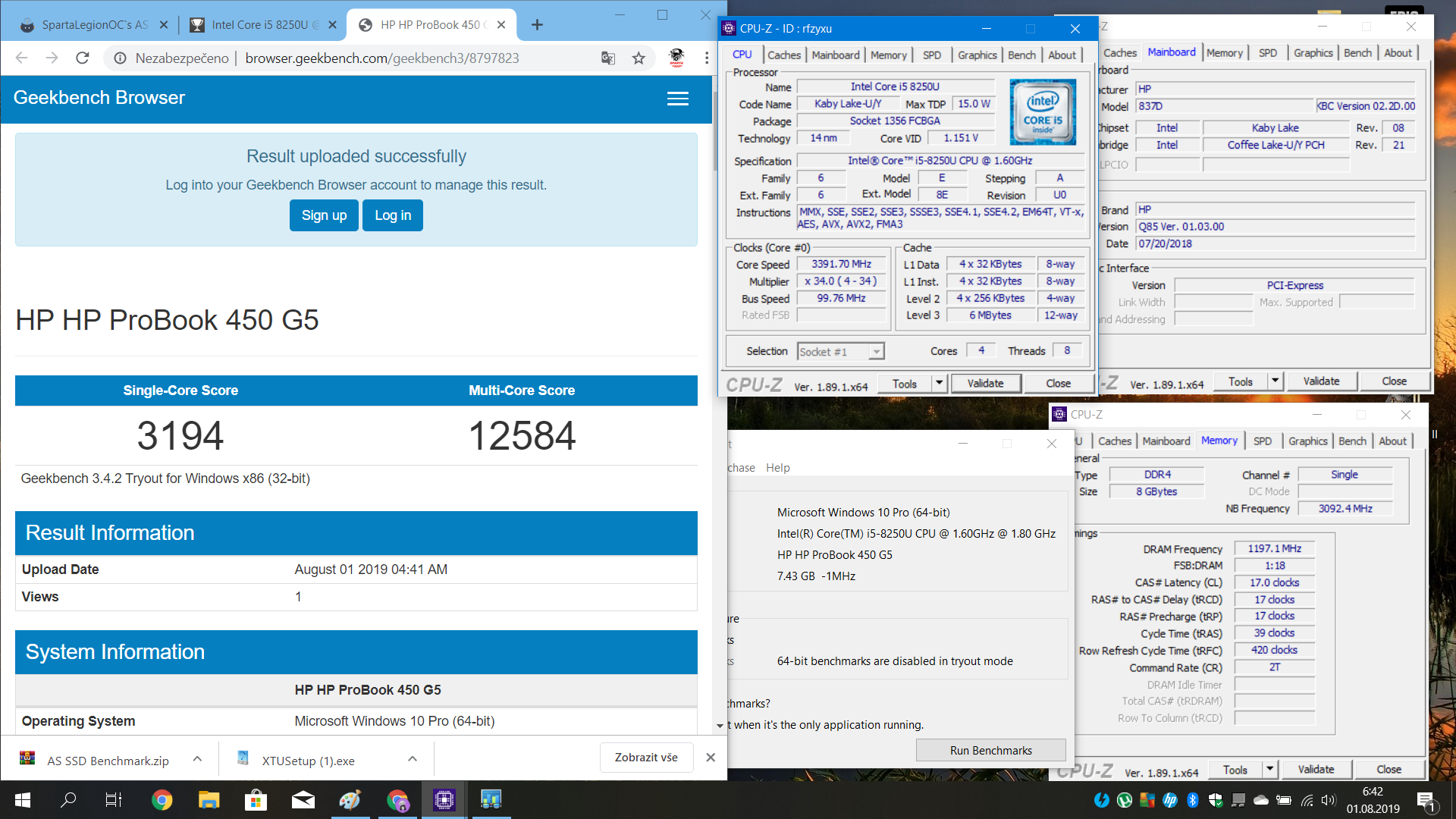Select Graphics tab in the Memory CPU-Z window
The height and width of the screenshot is (819, 1456).
click(1307, 441)
